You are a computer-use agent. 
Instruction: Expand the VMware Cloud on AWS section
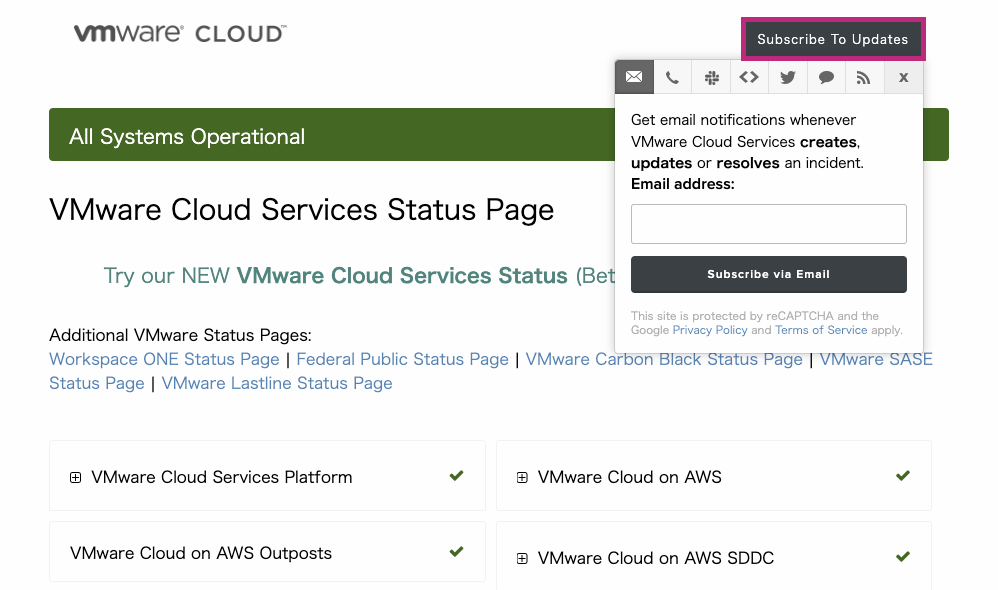(x=521, y=477)
